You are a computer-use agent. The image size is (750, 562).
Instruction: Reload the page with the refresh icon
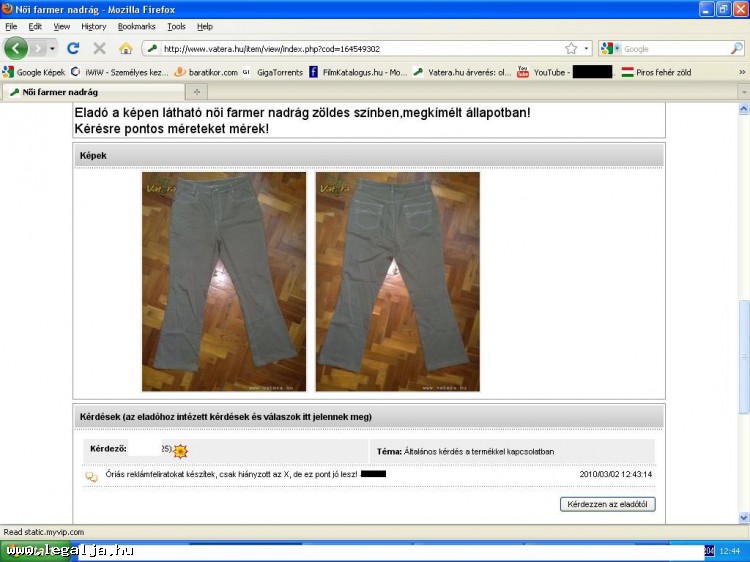coord(73,48)
